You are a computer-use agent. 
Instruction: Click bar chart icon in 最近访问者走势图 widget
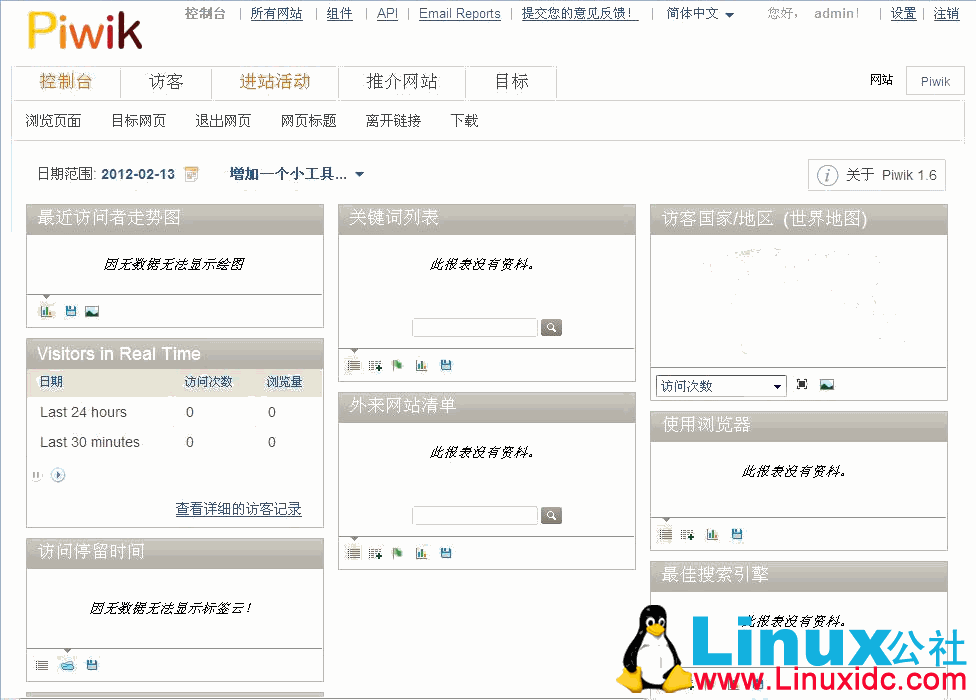46,311
